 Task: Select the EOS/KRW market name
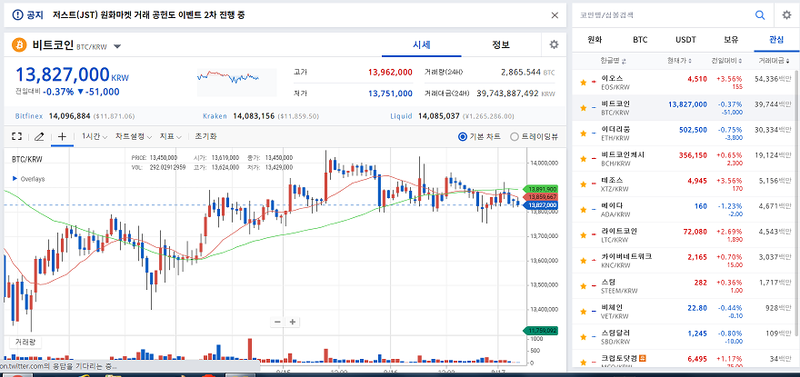[615, 87]
